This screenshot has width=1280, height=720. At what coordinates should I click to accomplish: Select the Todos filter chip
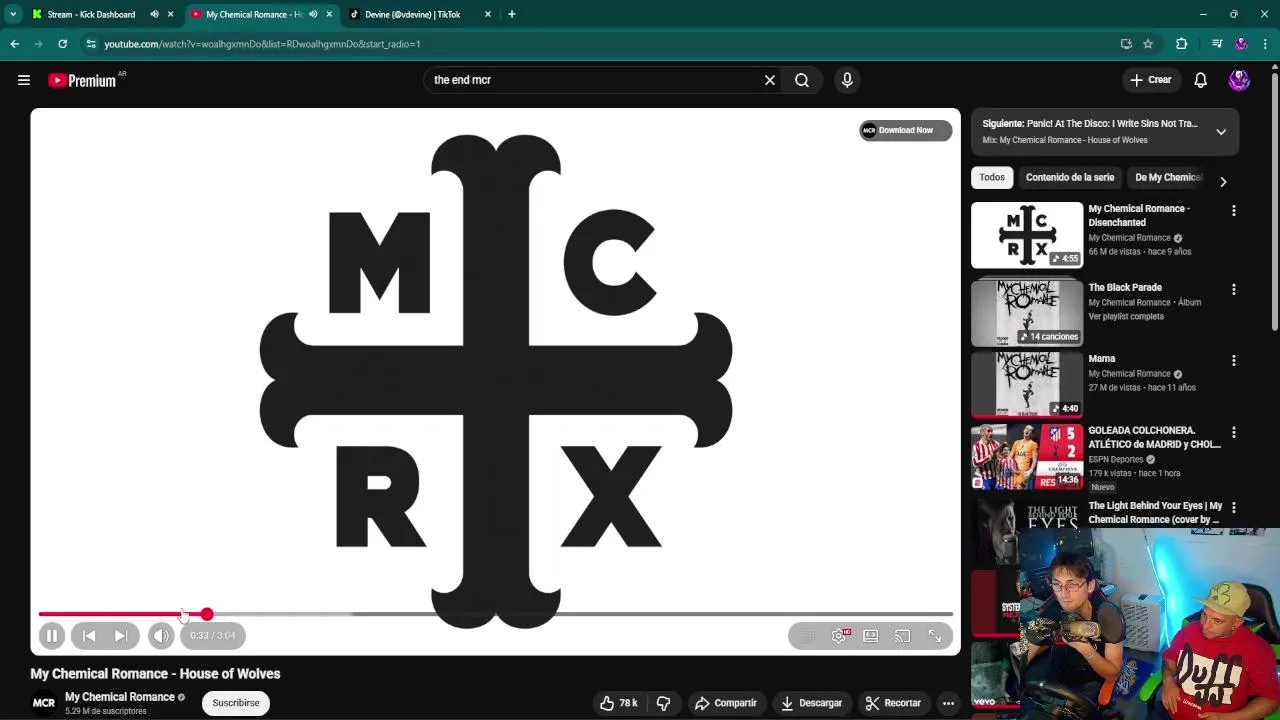pyautogui.click(x=992, y=178)
